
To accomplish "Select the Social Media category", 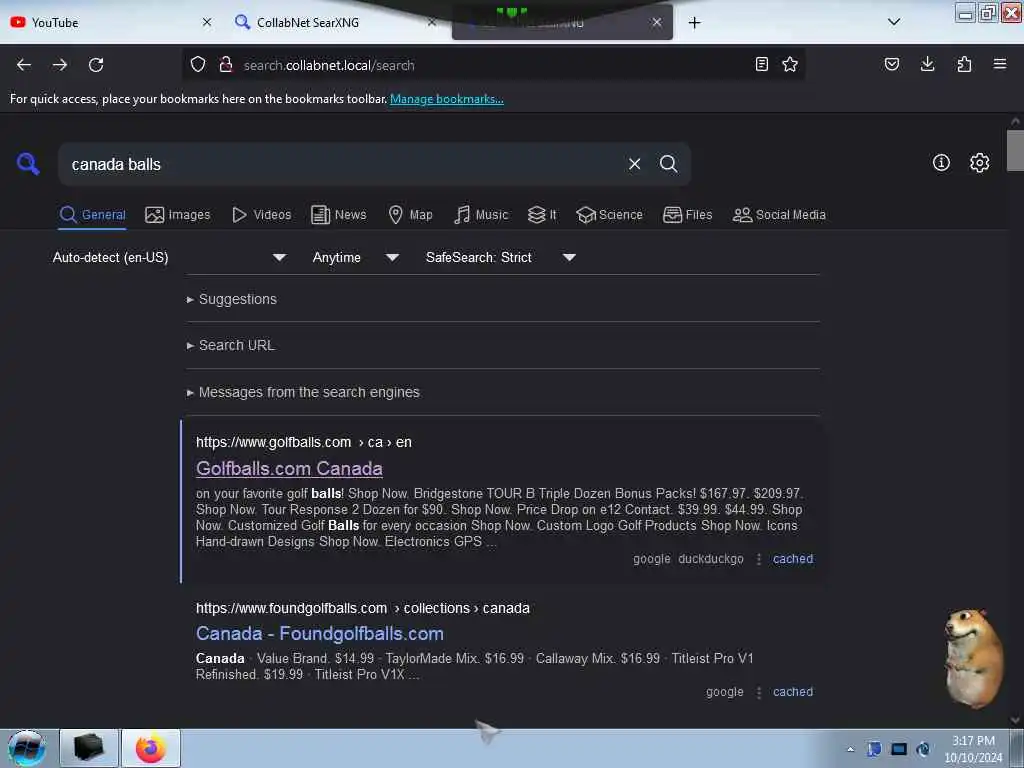I will pyautogui.click(x=779, y=214).
